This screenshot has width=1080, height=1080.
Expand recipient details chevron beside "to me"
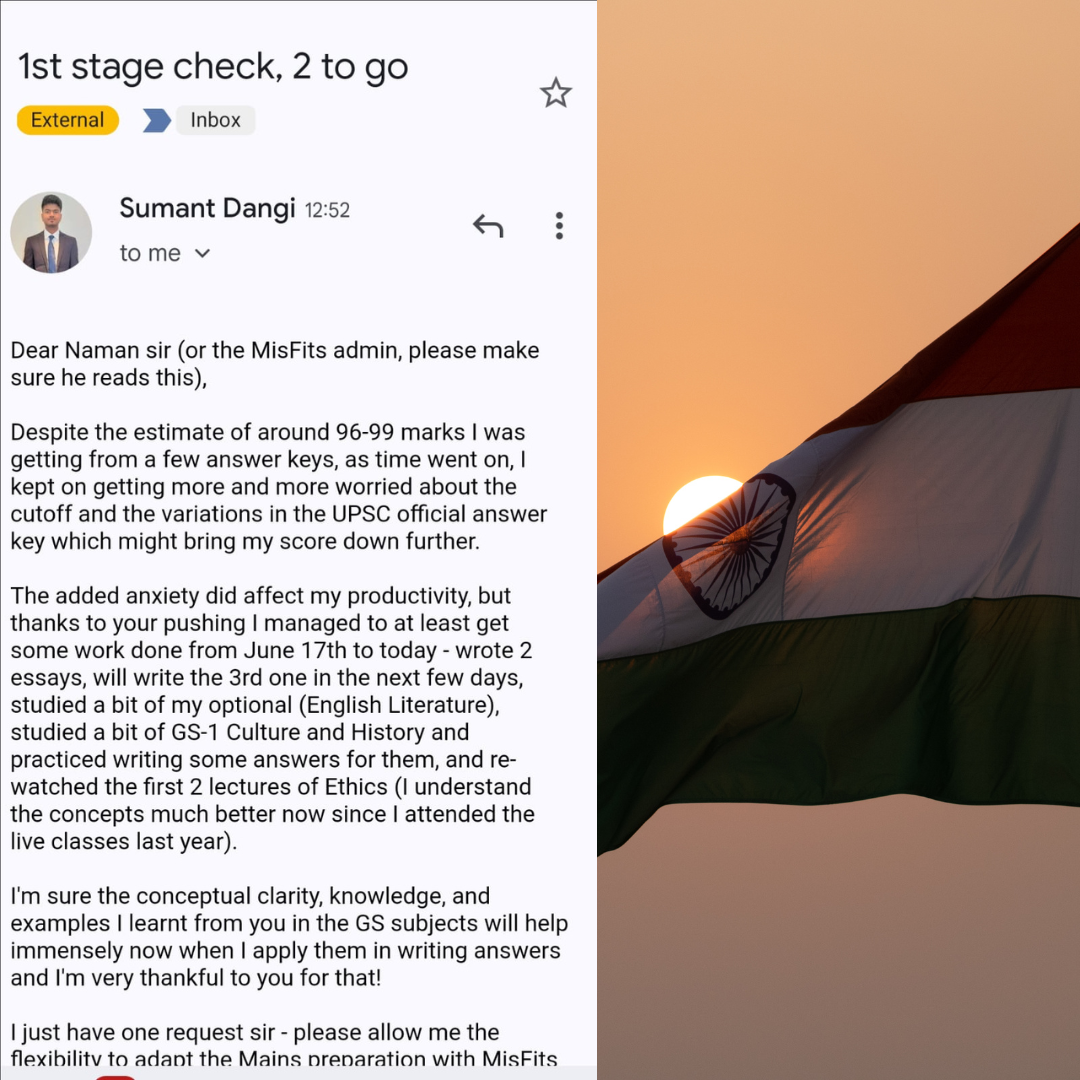click(x=202, y=253)
